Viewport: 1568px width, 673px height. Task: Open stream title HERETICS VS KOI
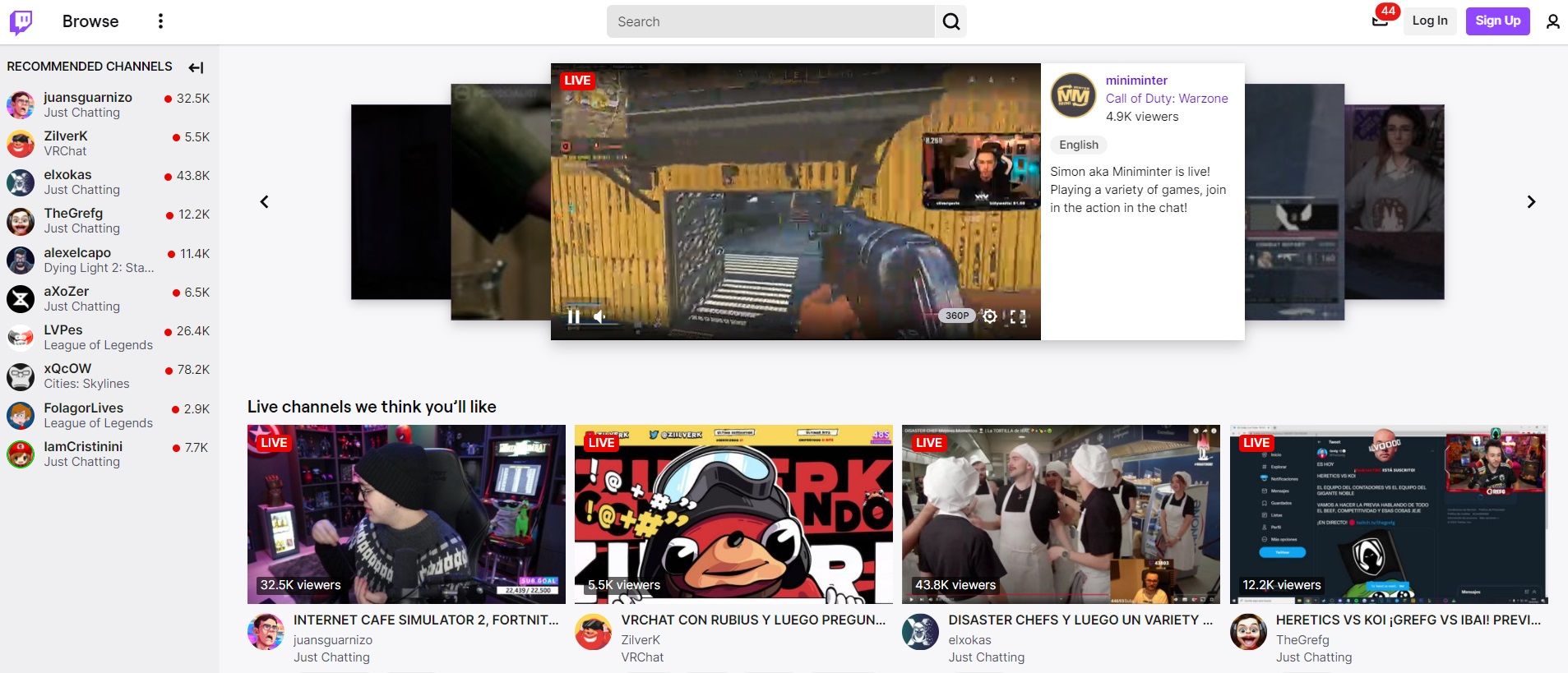[x=1408, y=620]
